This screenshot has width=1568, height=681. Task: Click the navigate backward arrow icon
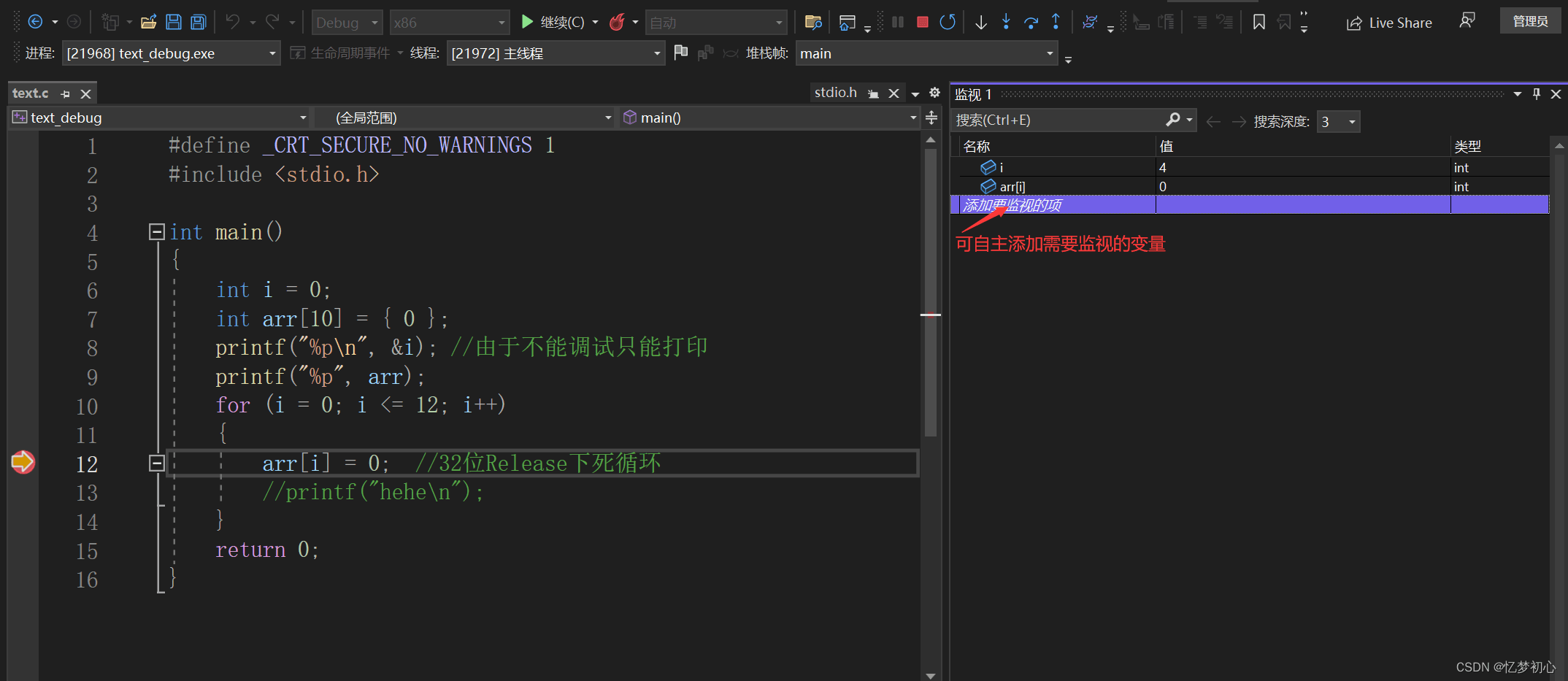tap(34, 22)
